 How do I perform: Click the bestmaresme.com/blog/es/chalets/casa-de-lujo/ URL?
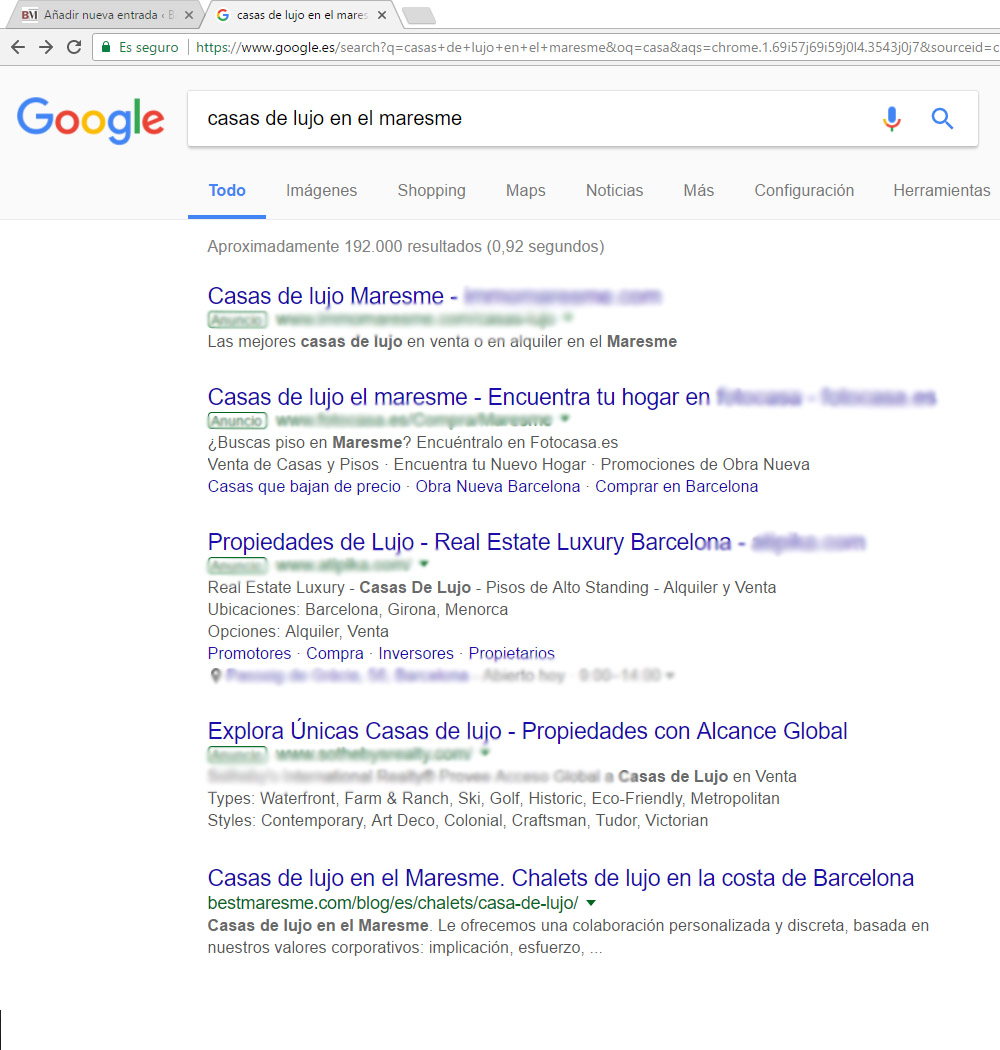tap(392, 903)
